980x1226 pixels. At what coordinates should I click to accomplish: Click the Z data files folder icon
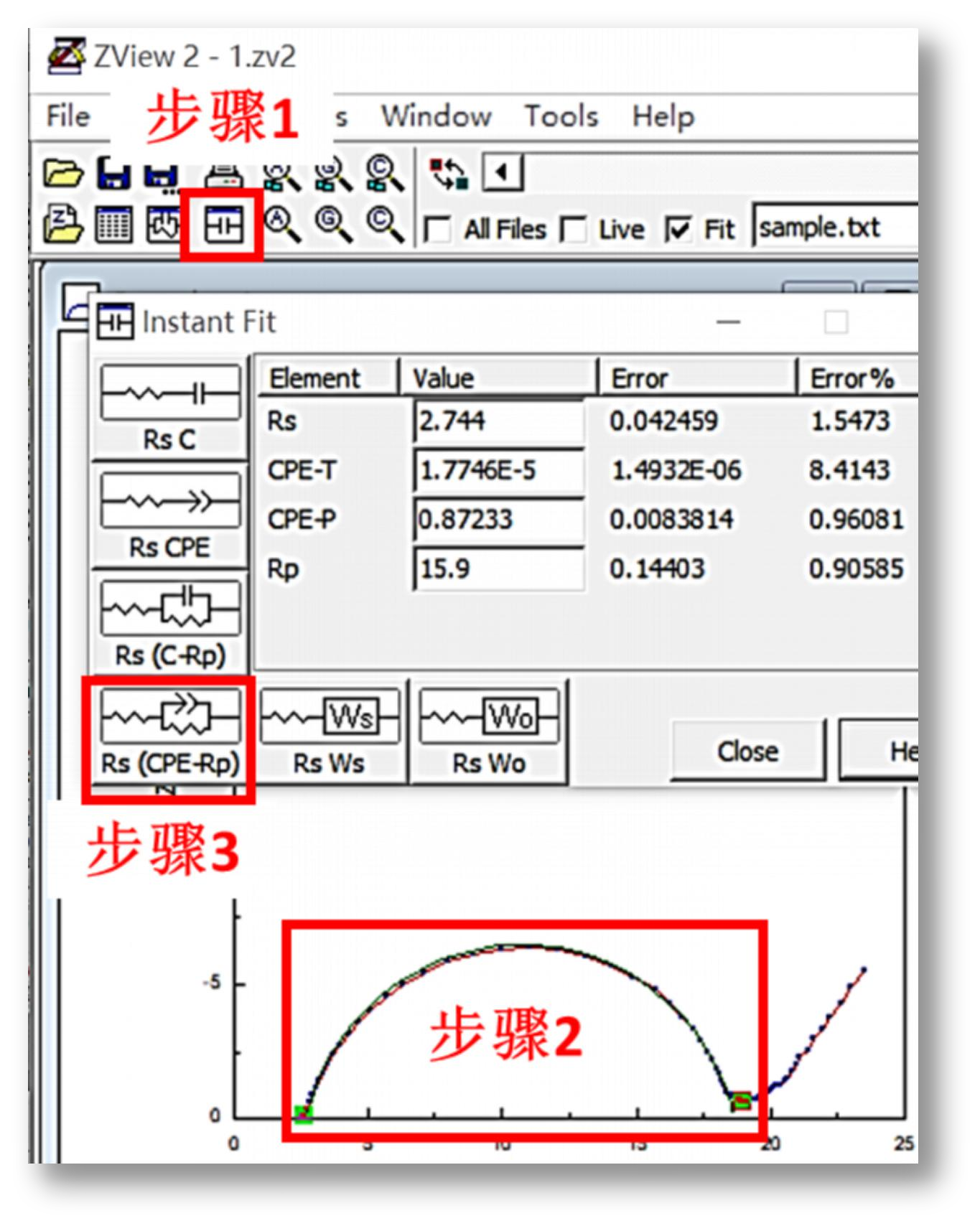pyautogui.click(x=63, y=225)
